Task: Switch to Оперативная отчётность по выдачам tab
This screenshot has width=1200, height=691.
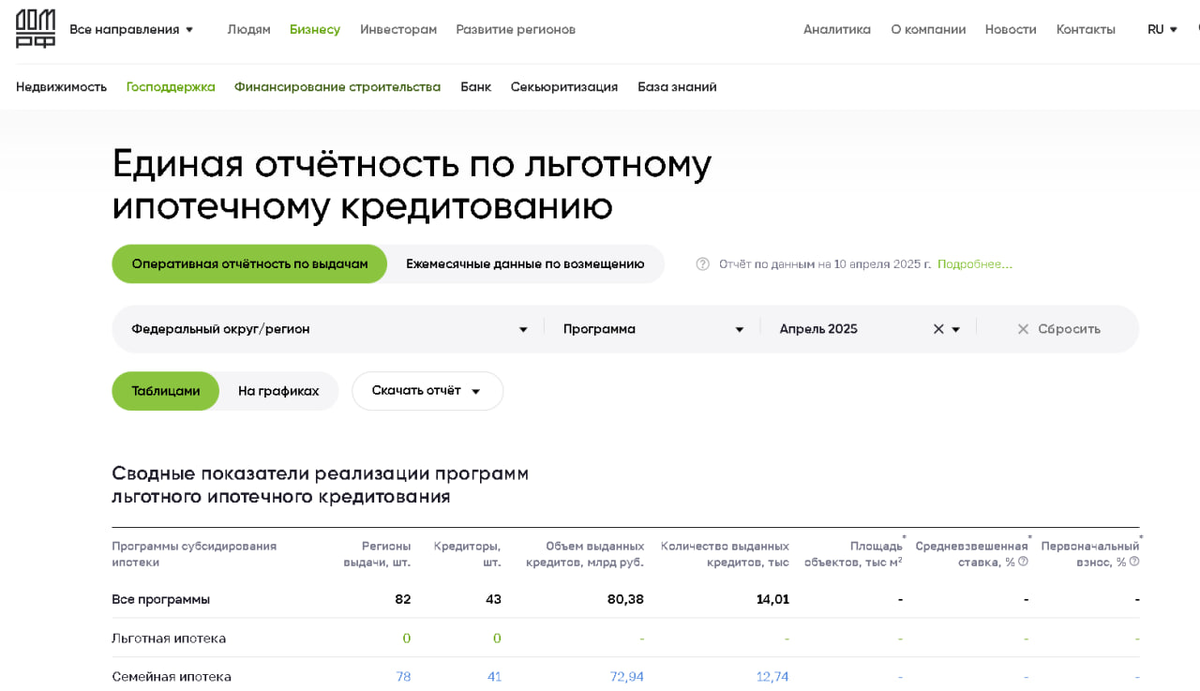Action: click(x=250, y=264)
